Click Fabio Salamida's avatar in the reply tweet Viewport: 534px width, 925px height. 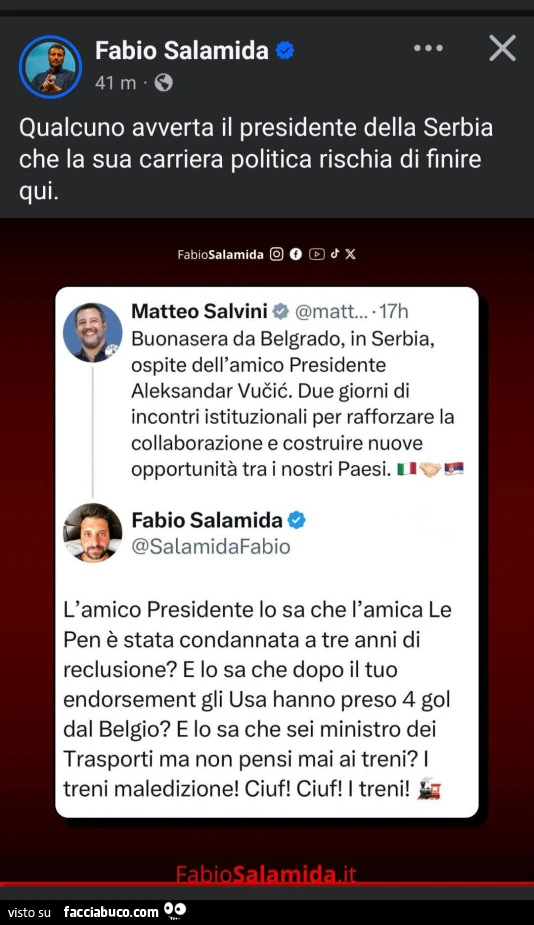(x=93, y=533)
